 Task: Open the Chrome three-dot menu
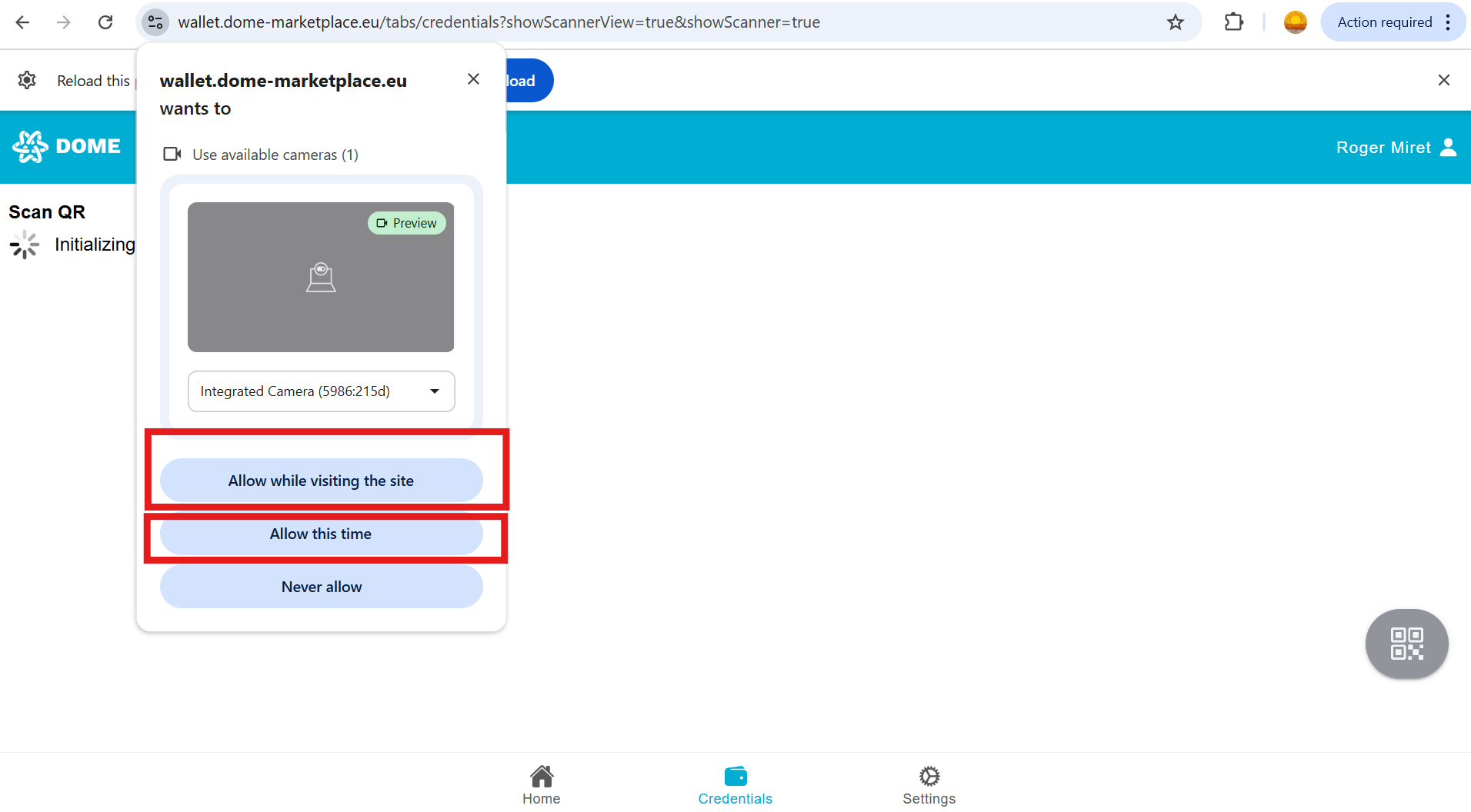(1448, 22)
